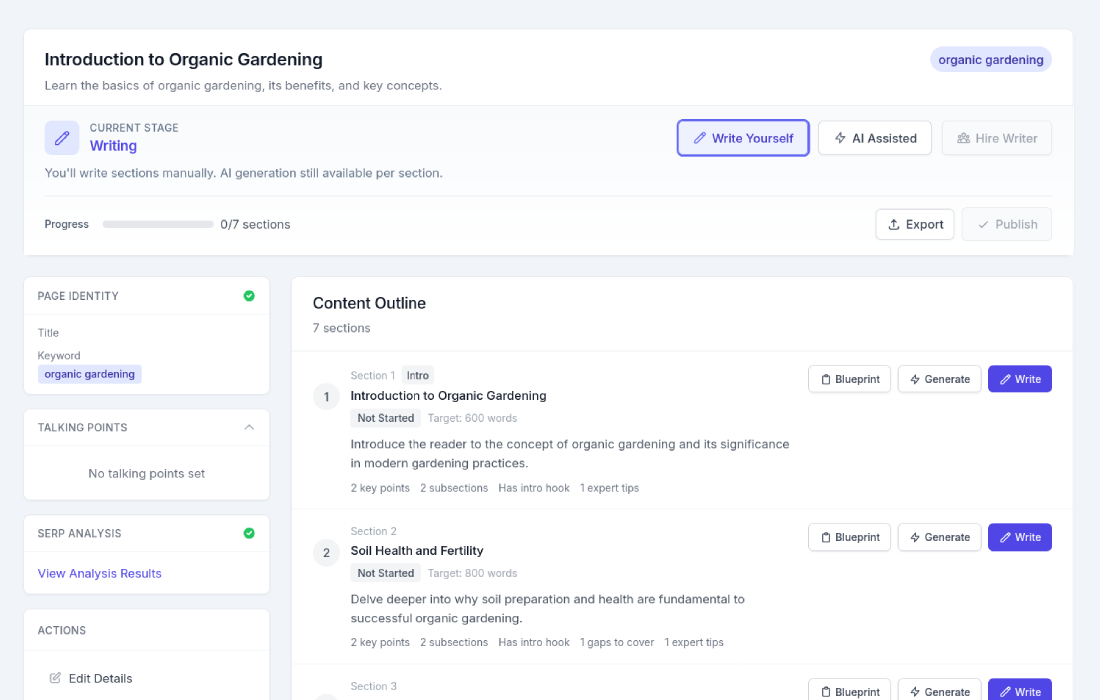Click the pencil icon beside Current Stage Writing
1100x700 pixels.
pos(61,136)
